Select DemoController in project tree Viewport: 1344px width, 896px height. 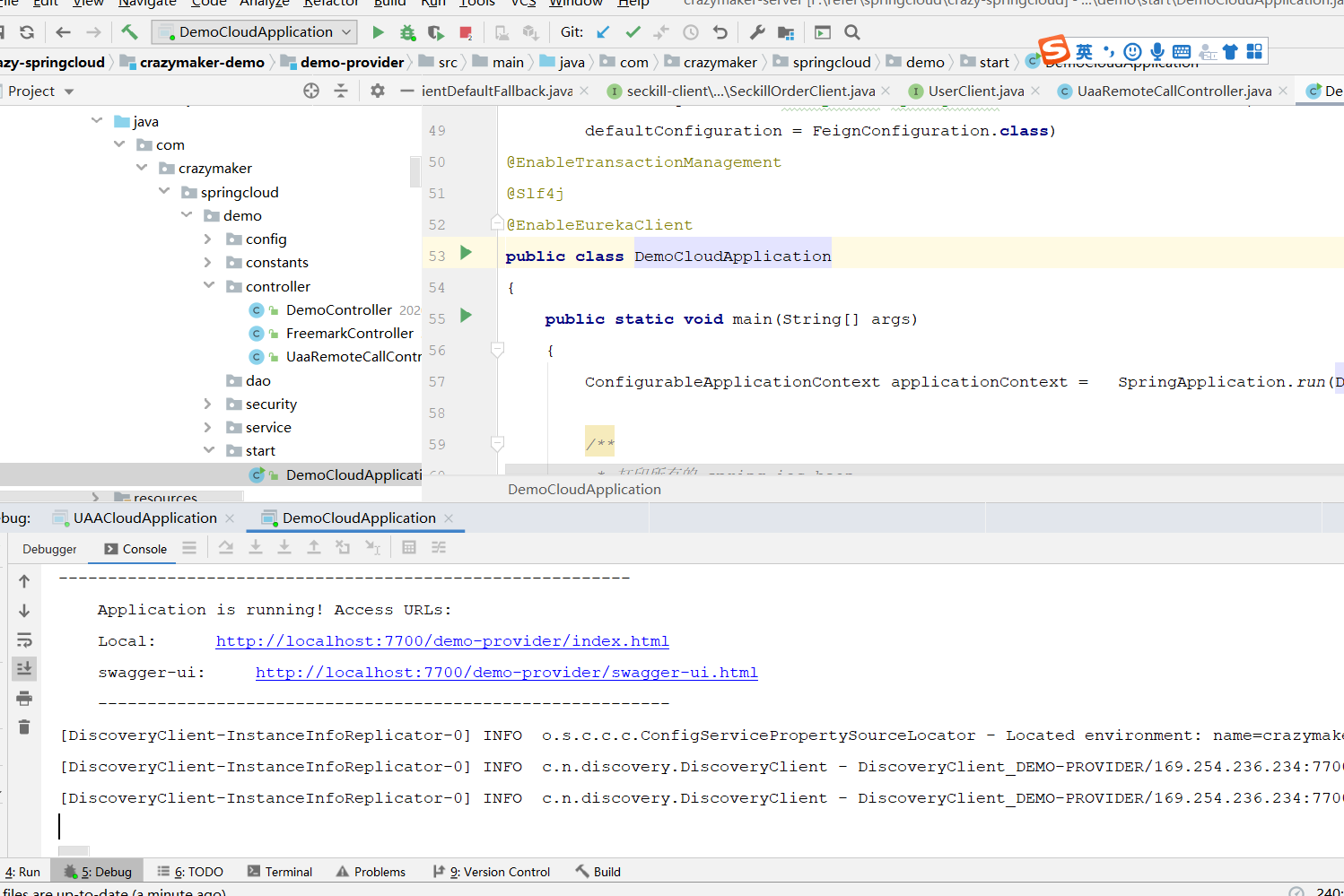[x=339, y=309]
